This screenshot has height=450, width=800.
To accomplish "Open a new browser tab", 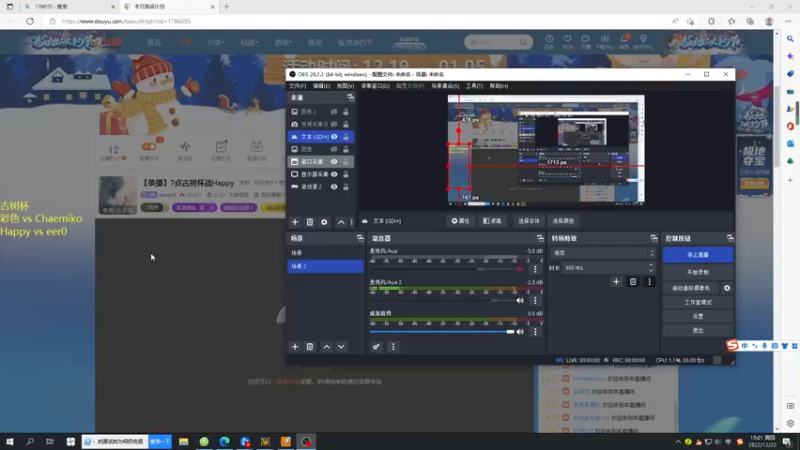I will 227,7.
